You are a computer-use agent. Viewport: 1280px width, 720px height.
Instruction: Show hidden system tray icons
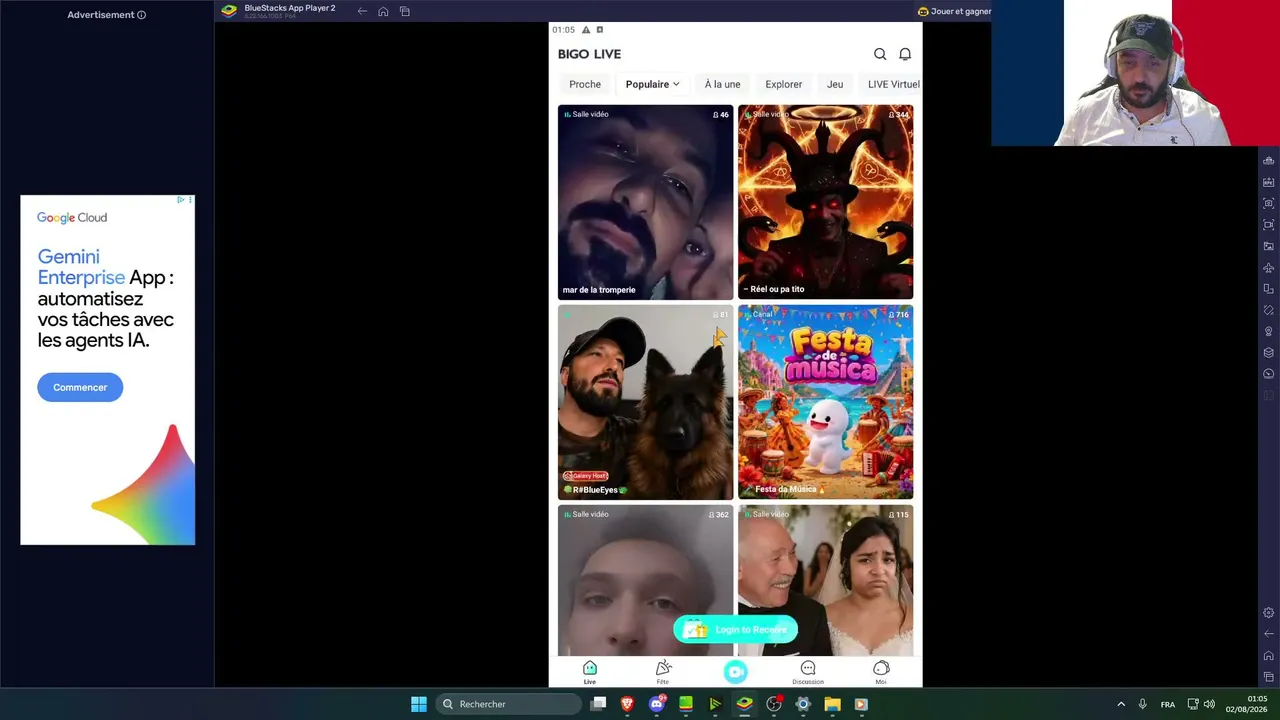click(1121, 704)
